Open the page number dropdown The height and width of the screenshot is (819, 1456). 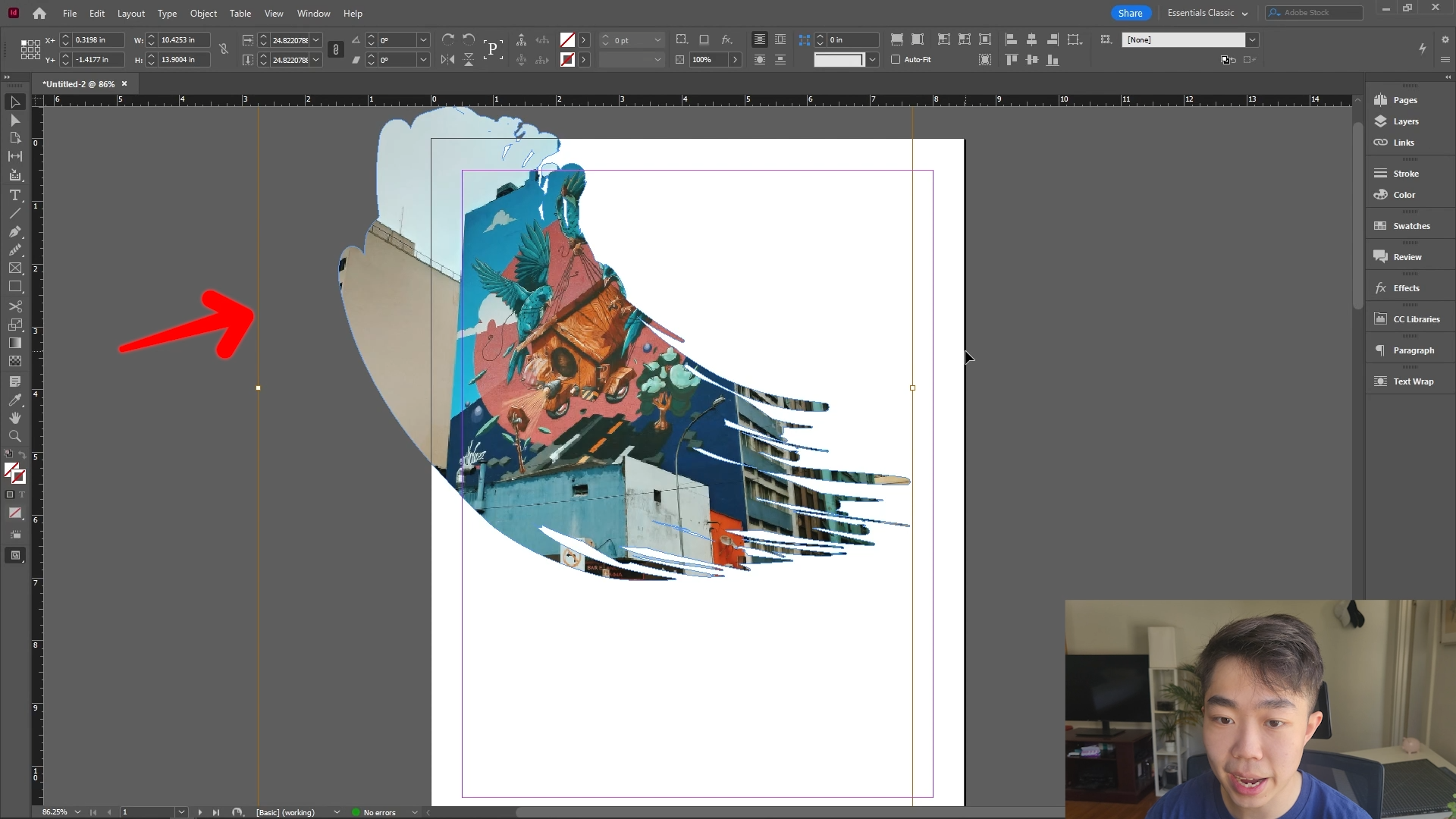[181, 812]
